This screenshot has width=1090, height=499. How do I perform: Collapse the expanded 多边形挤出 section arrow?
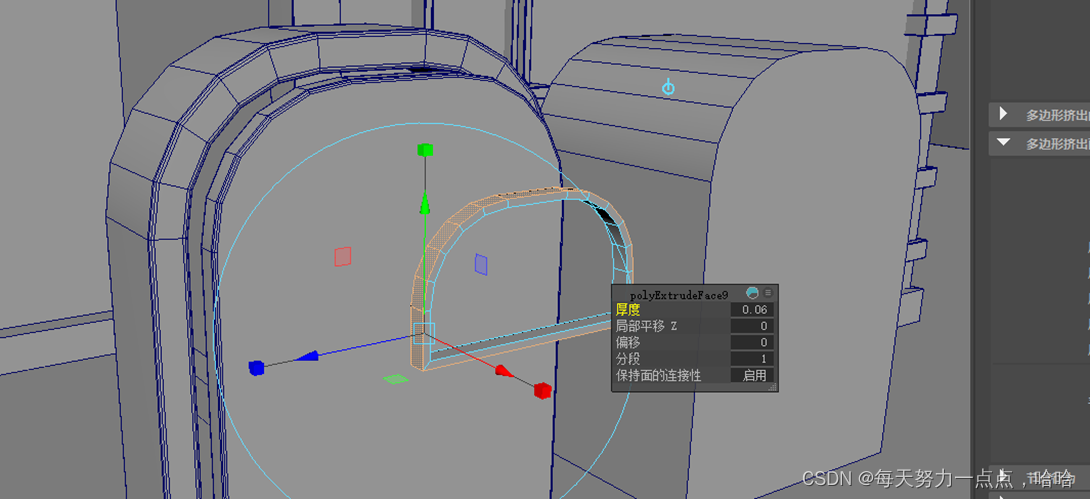pyautogui.click(x=1003, y=142)
